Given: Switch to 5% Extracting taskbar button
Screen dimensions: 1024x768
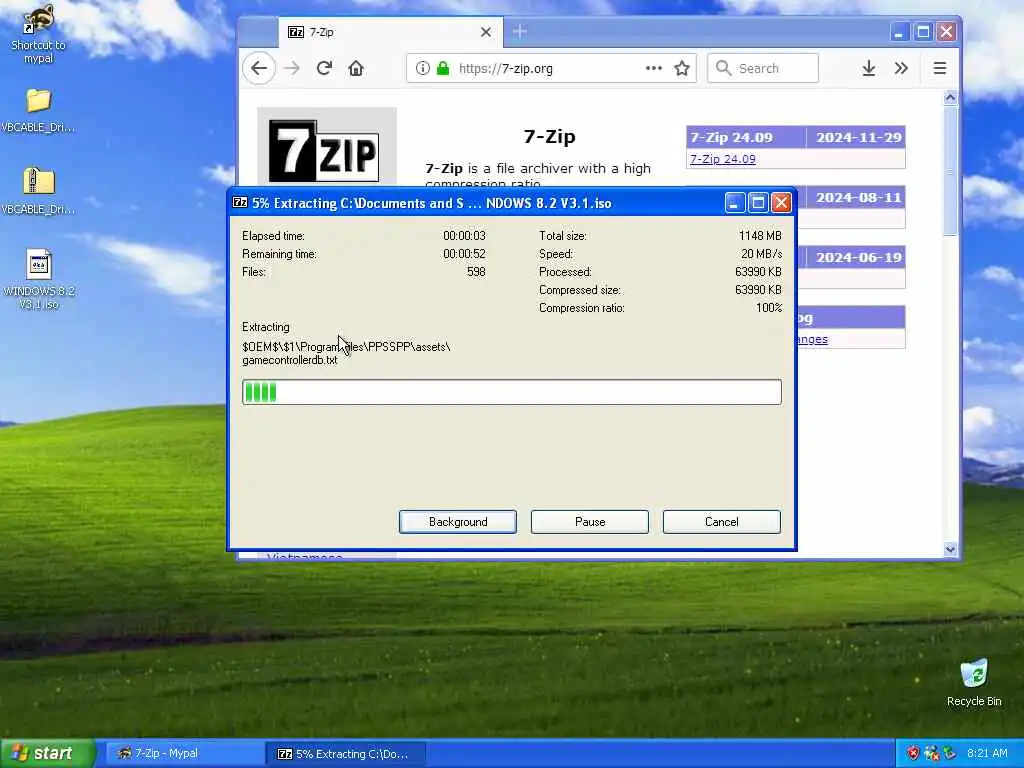Looking at the screenshot, I should coord(346,754).
